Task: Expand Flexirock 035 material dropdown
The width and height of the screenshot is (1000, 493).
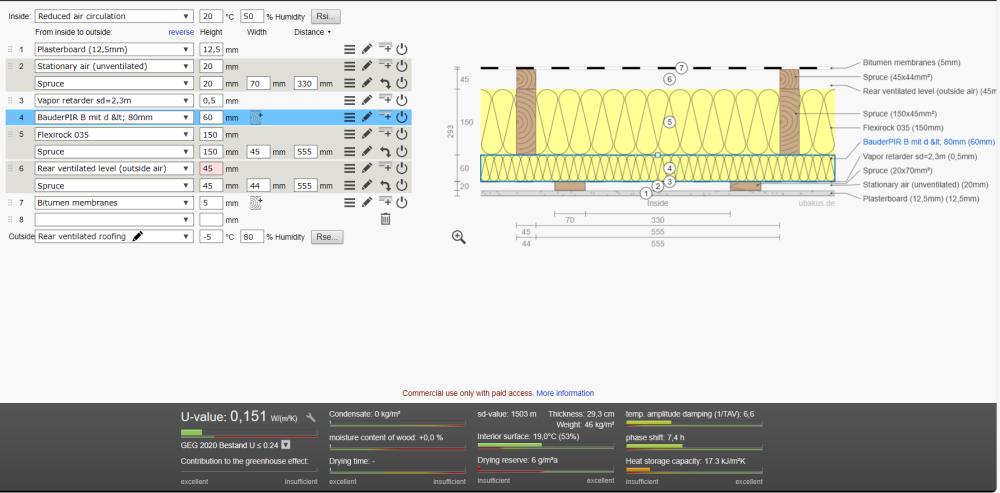Action: (114, 135)
